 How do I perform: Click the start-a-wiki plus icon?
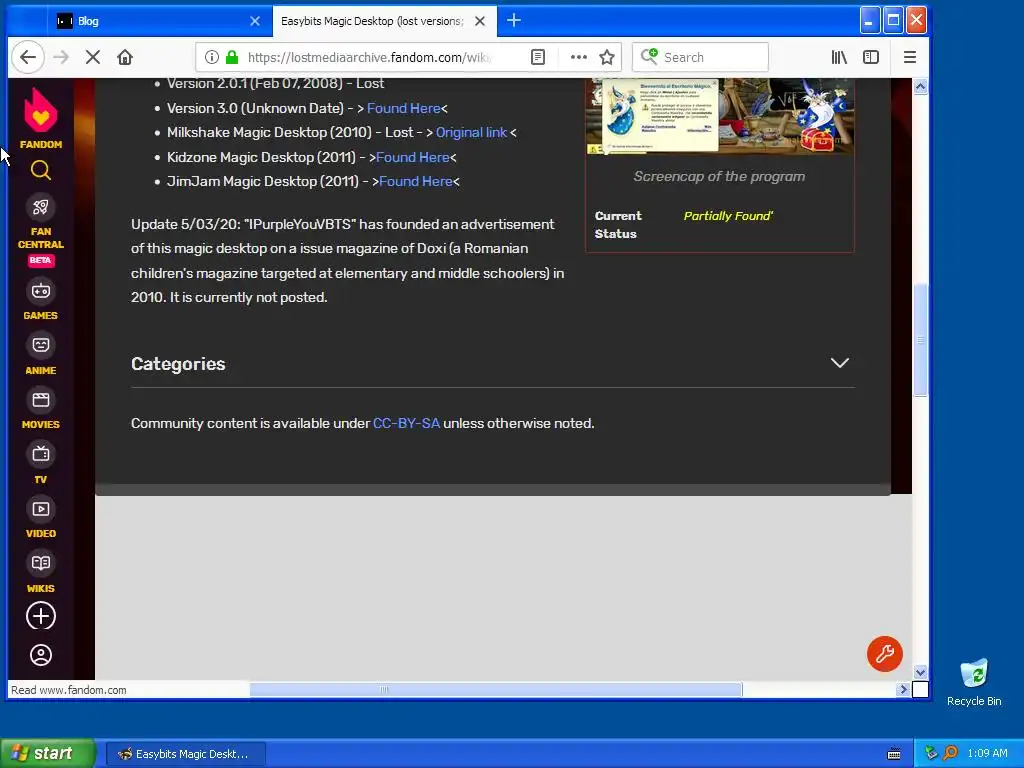pyautogui.click(x=40, y=616)
